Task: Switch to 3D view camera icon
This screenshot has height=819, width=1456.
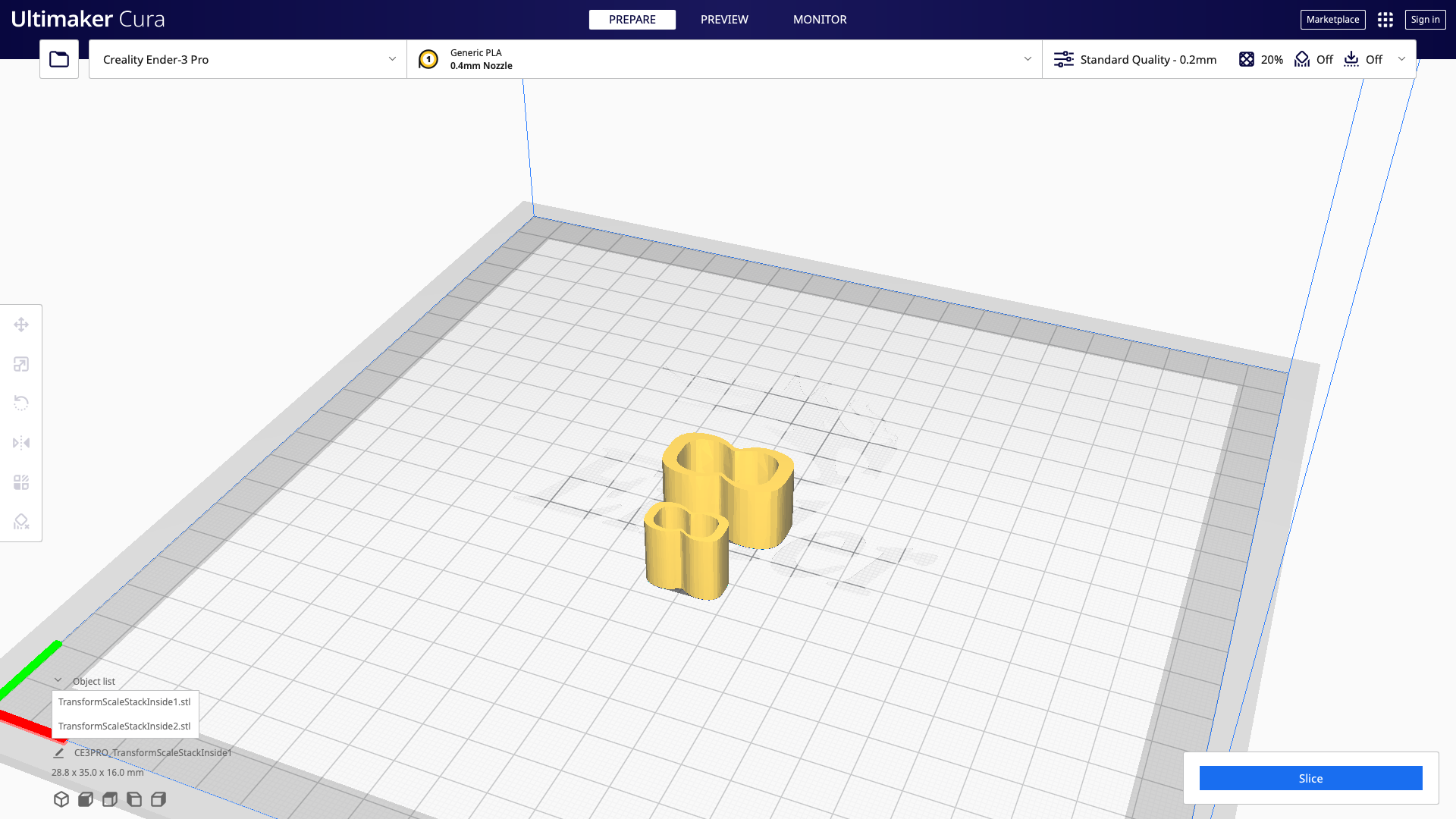Action: coord(61,799)
